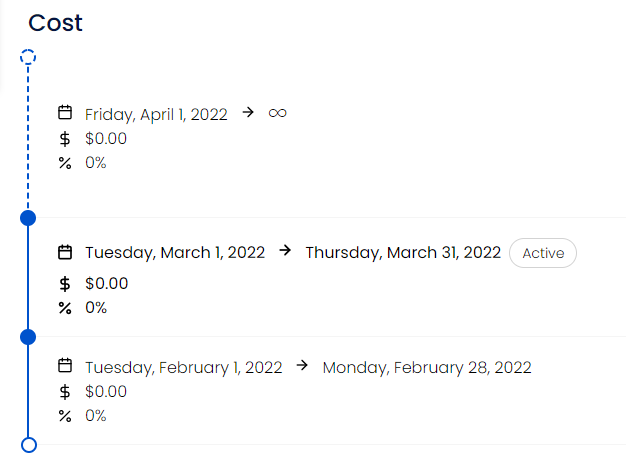Viewport: 626px width, 459px height.
Task: Click the Active status badge
Action: [x=543, y=253]
